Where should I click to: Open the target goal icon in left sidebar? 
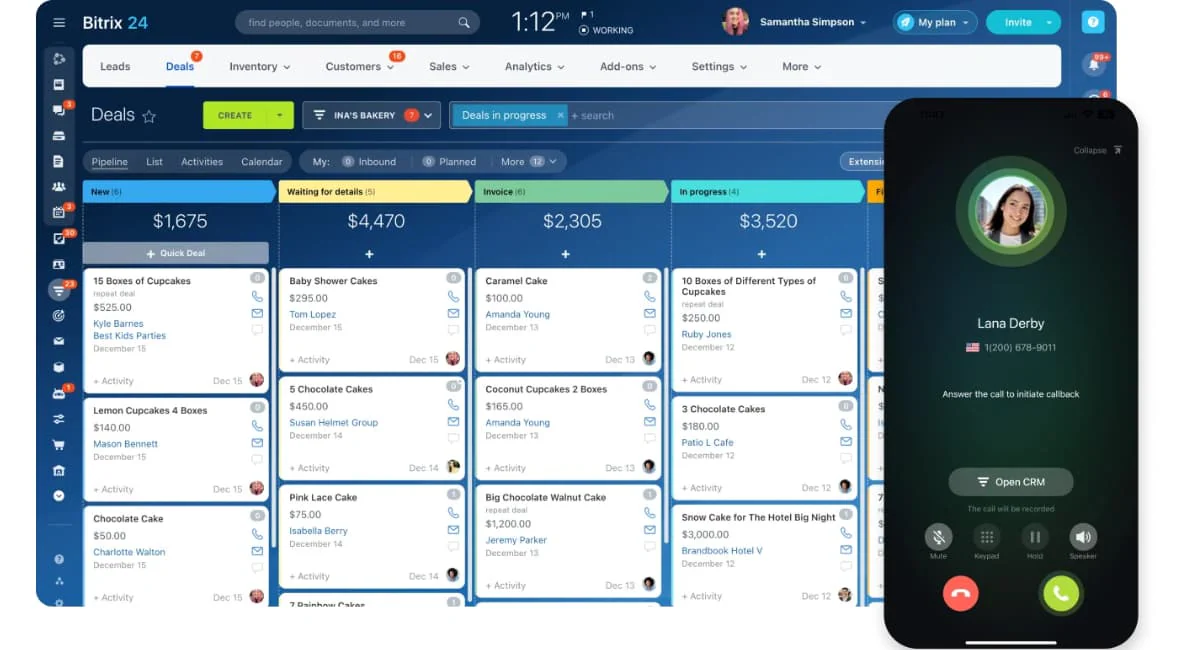(59, 316)
